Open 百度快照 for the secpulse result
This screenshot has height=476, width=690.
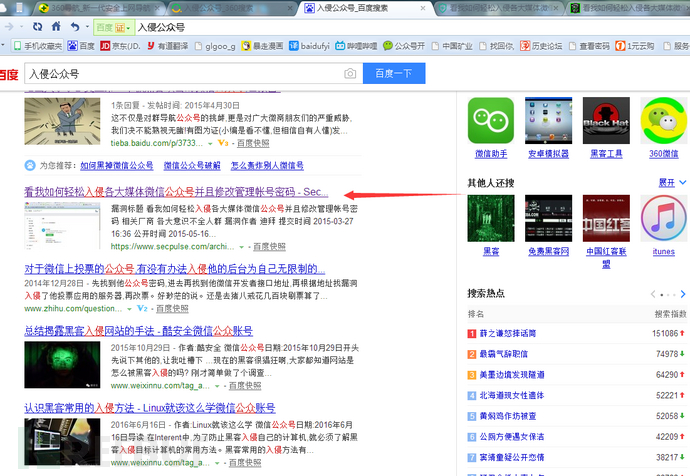click(269, 247)
